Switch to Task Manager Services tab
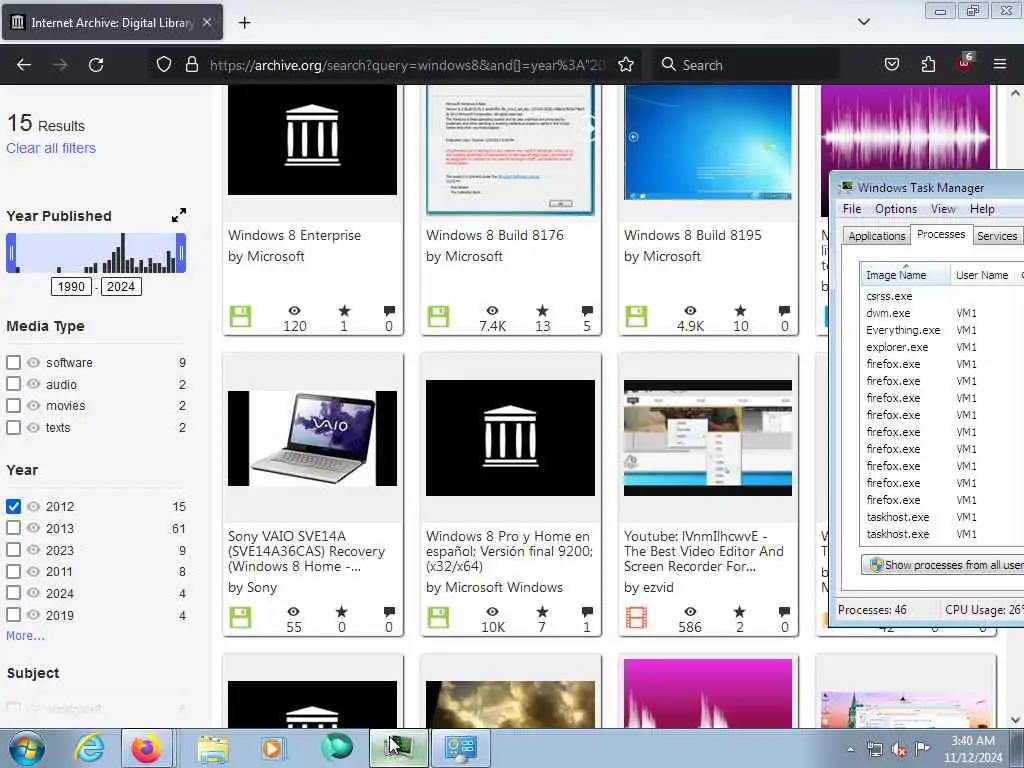 (x=997, y=236)
